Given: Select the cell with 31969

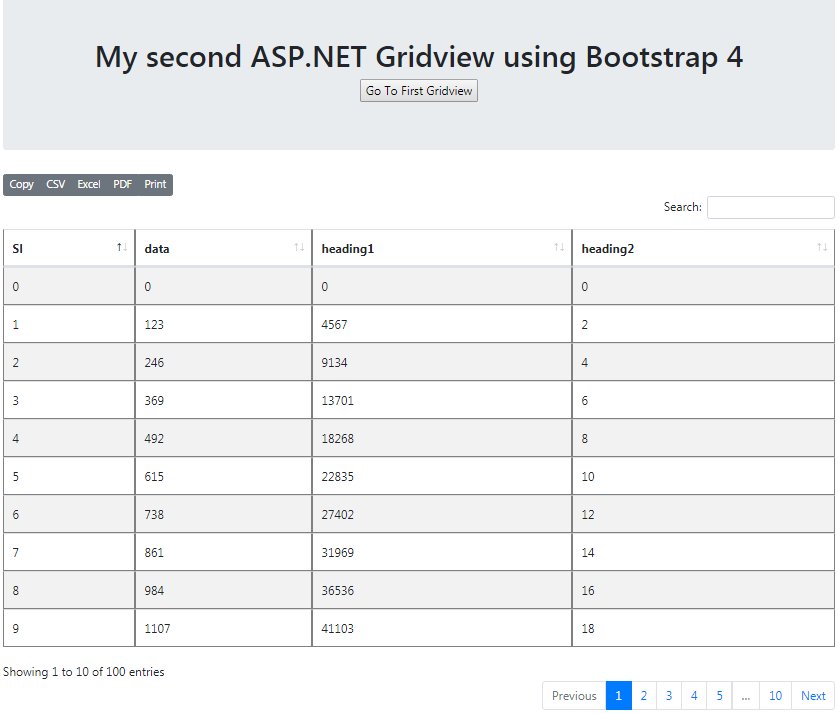Looking at the screenshot, I should tap(442, 552).
